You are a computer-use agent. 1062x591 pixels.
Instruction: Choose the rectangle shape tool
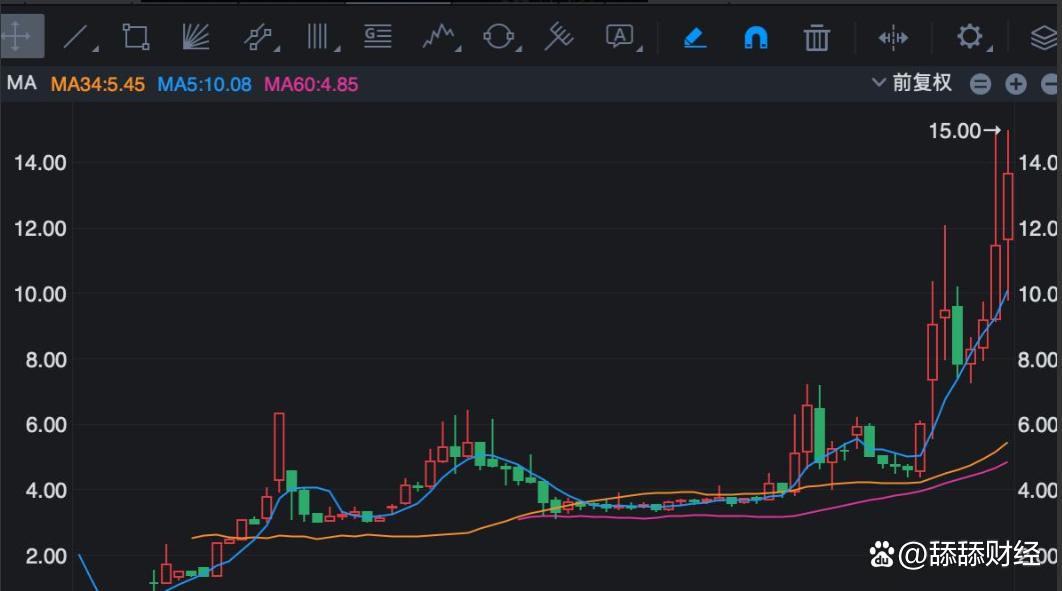tap(135, 38)
